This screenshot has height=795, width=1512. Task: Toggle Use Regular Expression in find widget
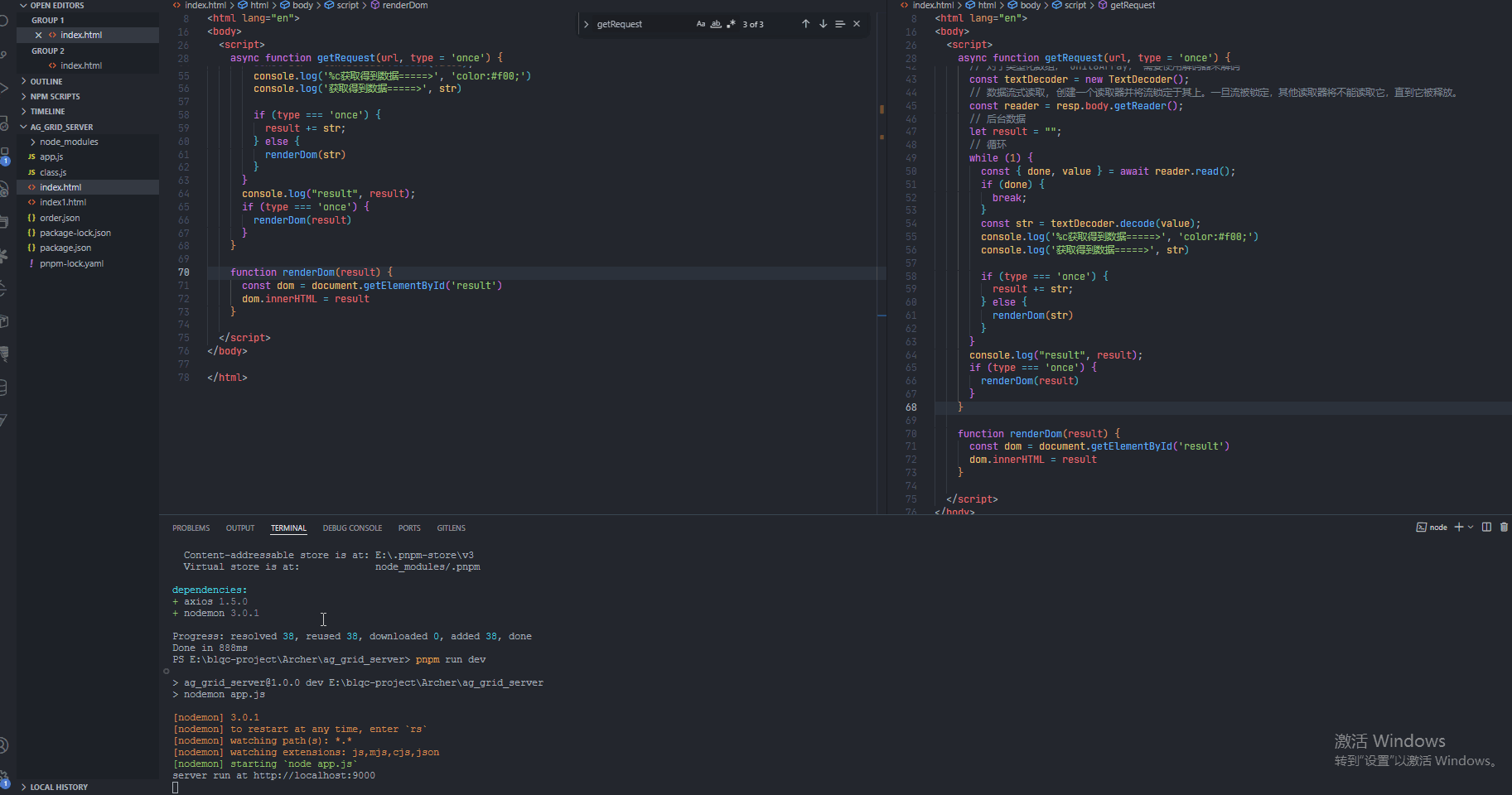pos(731,24)
